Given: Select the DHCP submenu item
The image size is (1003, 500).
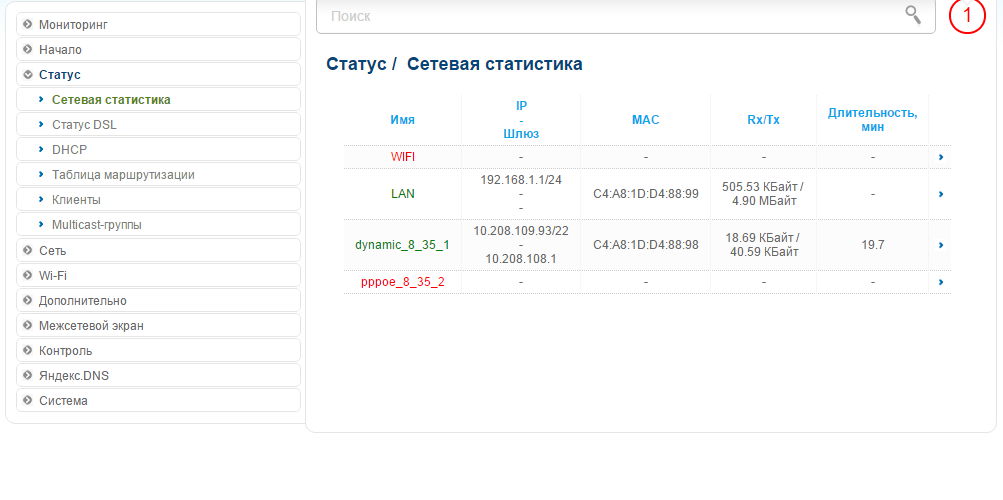Looking at the screenshot, I should pos(69,150).
